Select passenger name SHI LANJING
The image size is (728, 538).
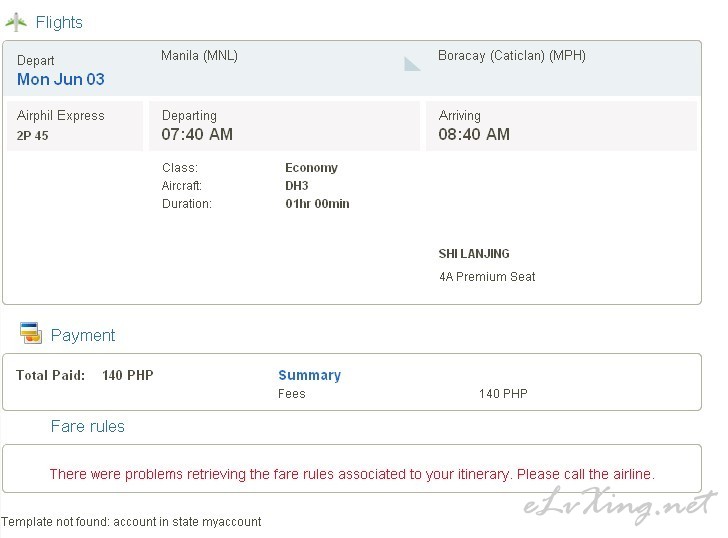pos(474,253)
